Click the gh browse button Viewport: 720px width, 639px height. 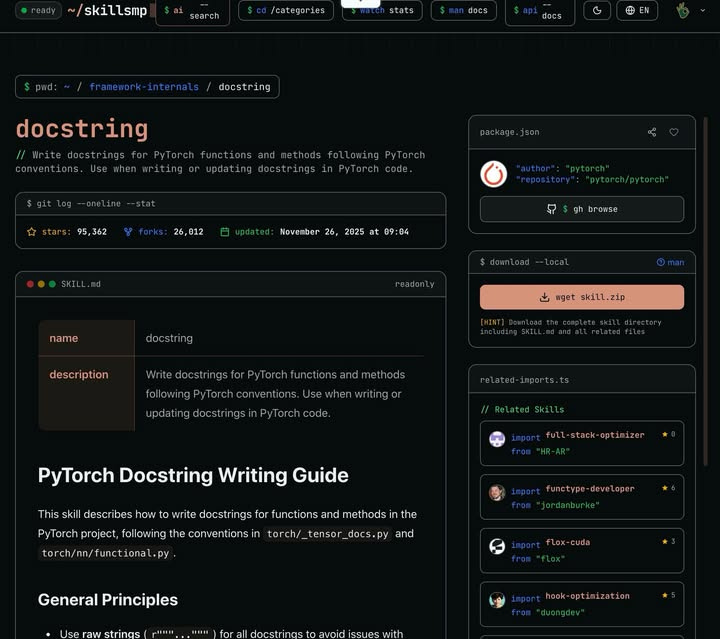tap(582, 209)
